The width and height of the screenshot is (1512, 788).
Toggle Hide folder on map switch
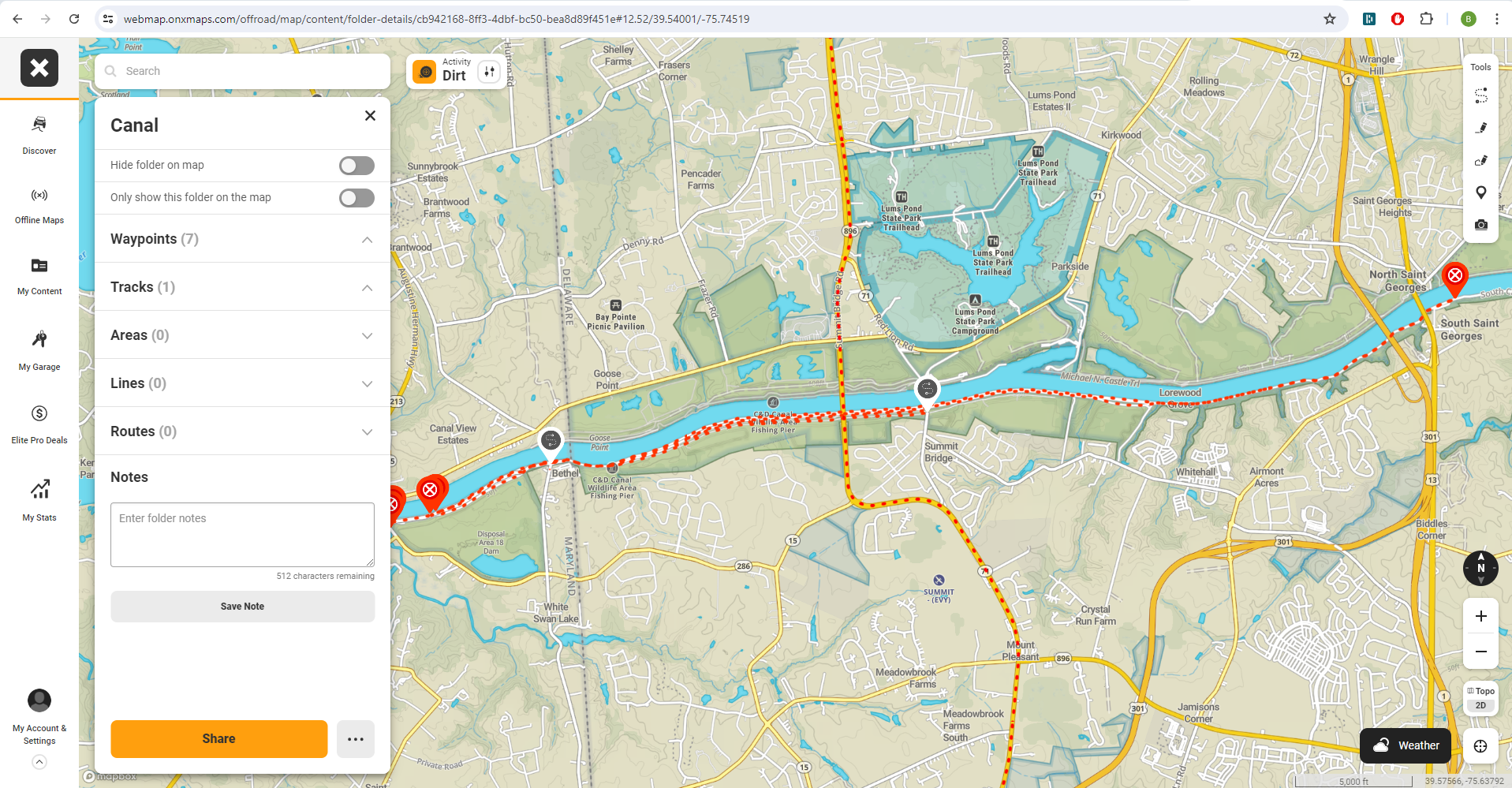coord(357,166)
